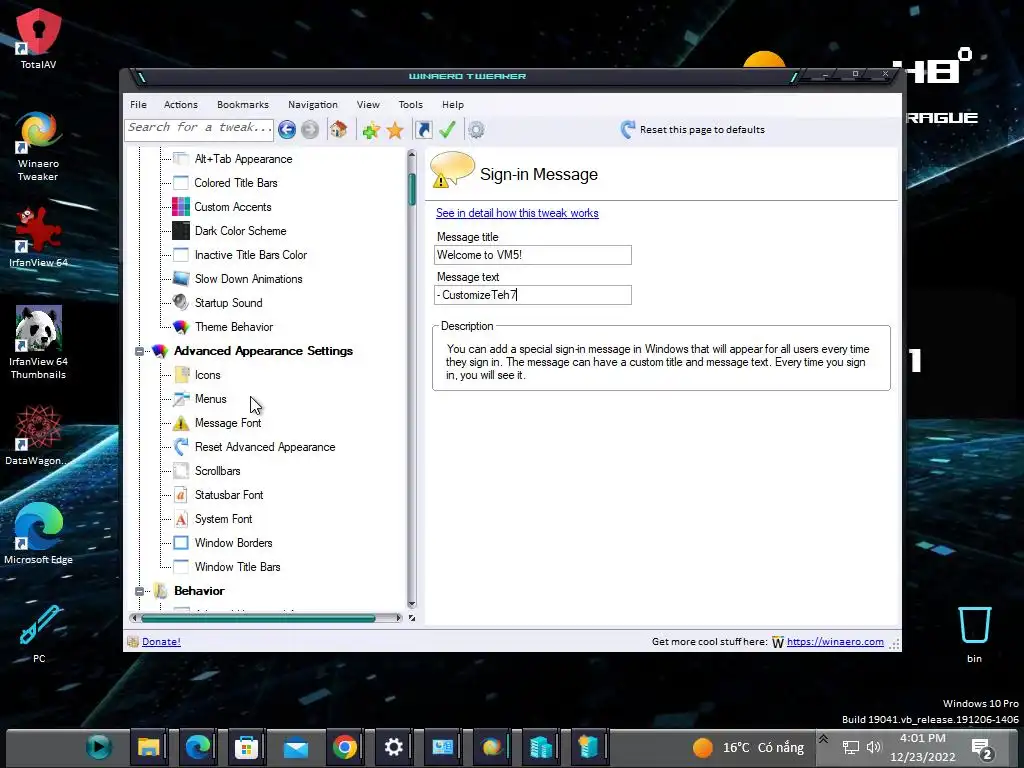Click the tree's vertical scrollbar thumb
Viewport: 1024px width, 768px height.
pyautogui.click(x=412, y=189)
